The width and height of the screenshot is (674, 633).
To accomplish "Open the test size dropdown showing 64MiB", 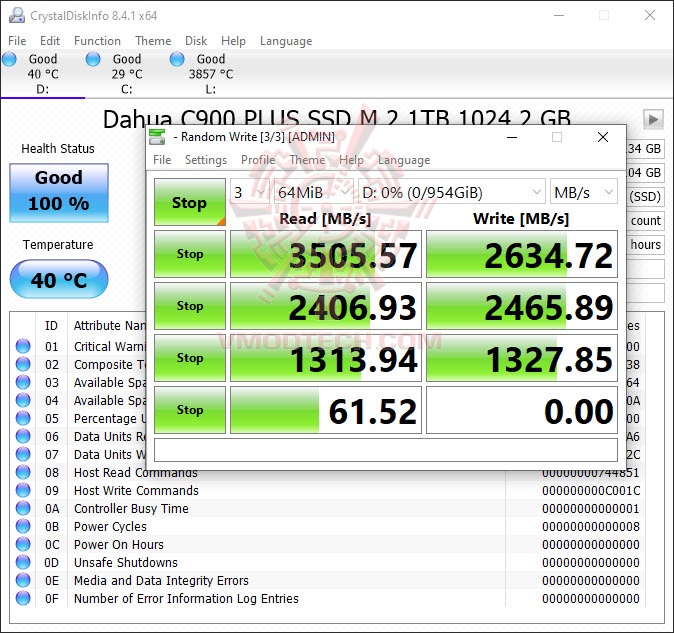I will pos(314,192).
